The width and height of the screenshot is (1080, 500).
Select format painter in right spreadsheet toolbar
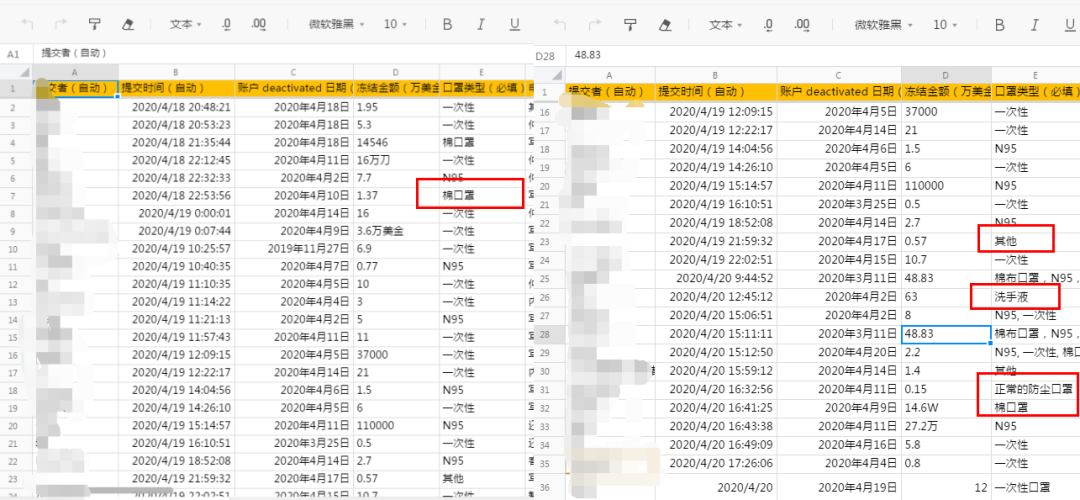pyautogui.click(x=630, y=25)
